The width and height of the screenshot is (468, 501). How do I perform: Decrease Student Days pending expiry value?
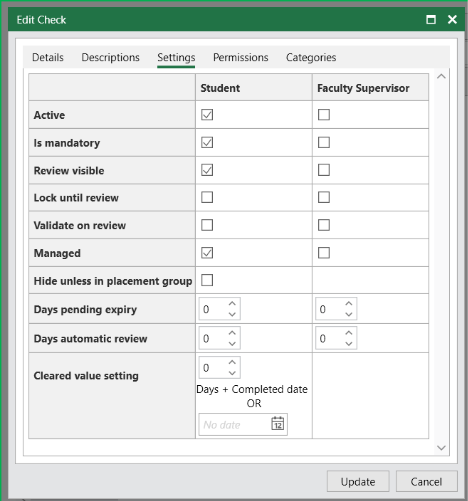[232, 314]
